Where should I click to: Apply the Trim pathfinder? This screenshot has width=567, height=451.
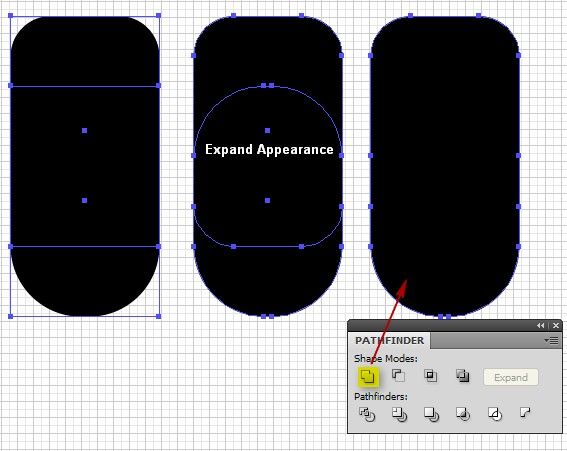(x=399, y=414)
